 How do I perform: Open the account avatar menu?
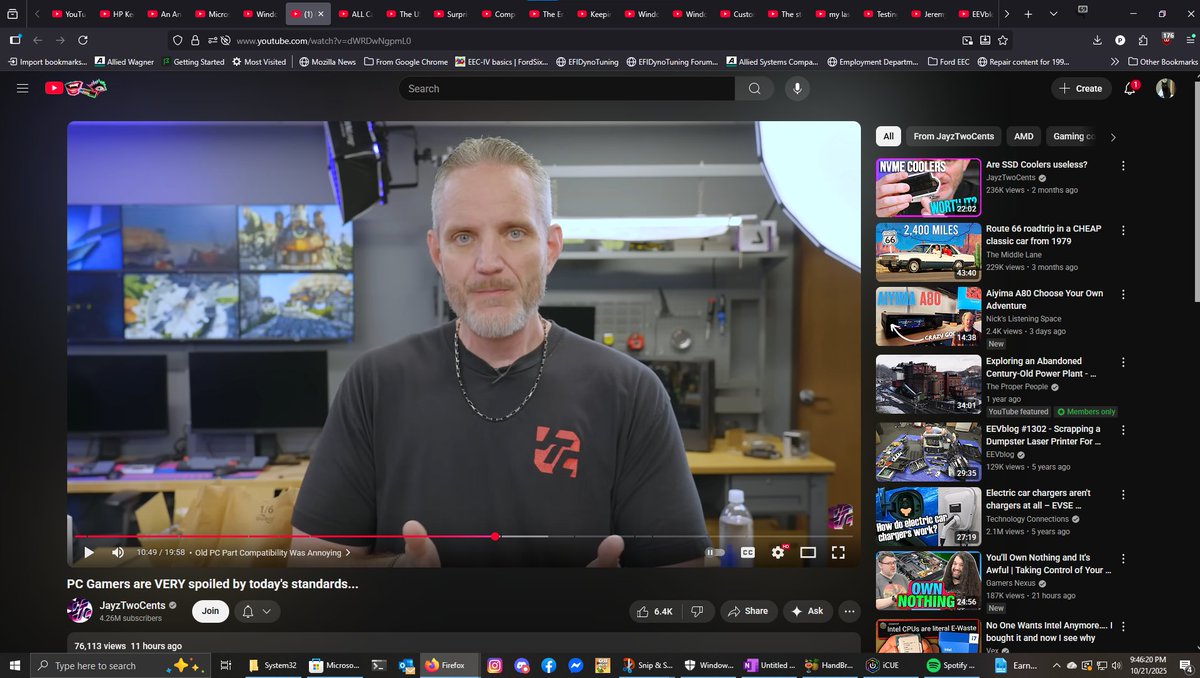tap(1165, 88)
